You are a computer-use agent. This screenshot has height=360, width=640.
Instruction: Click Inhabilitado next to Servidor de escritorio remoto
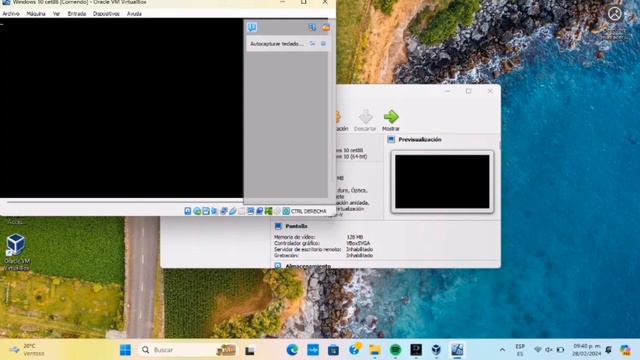pos(360,249)
